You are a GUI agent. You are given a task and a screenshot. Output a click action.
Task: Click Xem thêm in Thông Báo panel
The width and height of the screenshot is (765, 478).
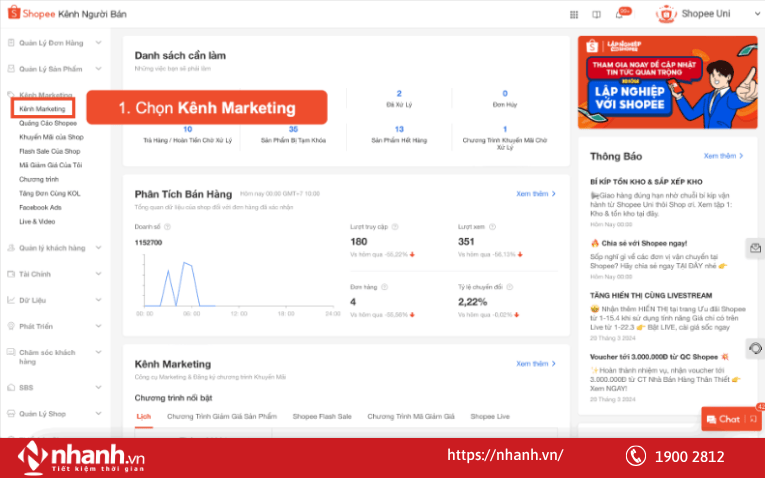pyautogui.click(x=724, y=156)
